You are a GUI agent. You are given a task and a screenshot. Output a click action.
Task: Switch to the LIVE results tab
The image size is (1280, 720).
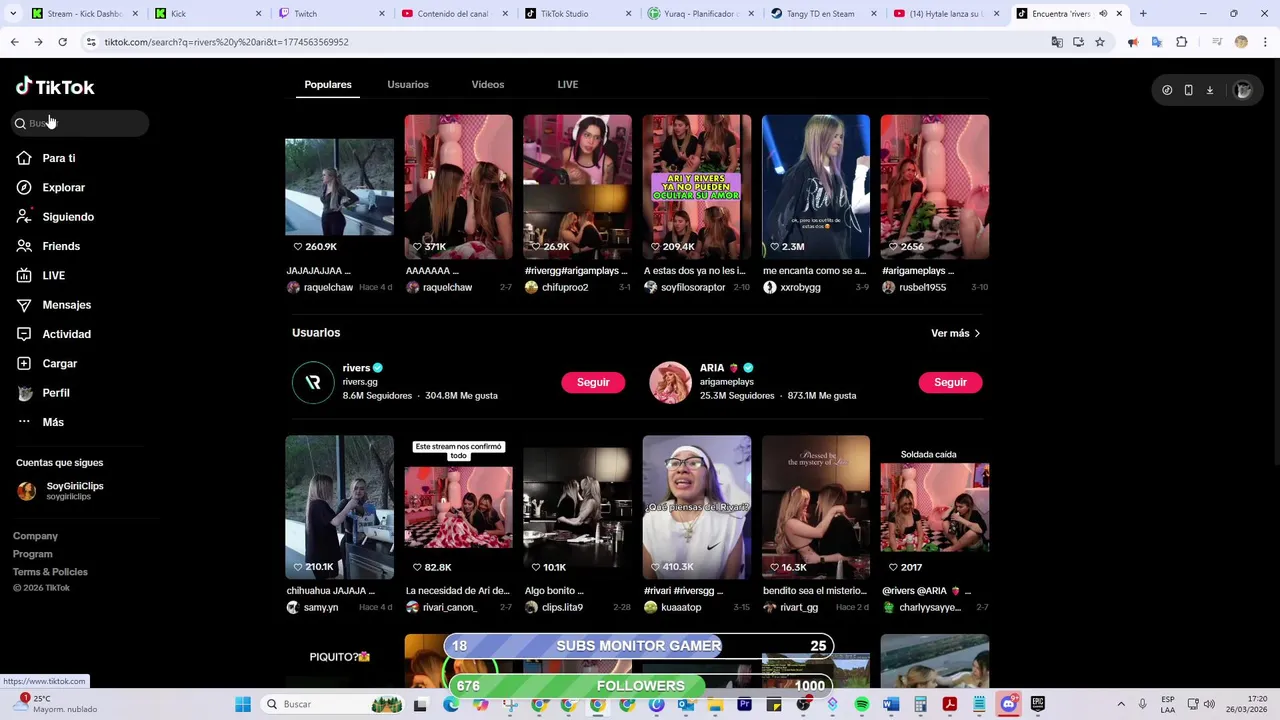(568, 85)
